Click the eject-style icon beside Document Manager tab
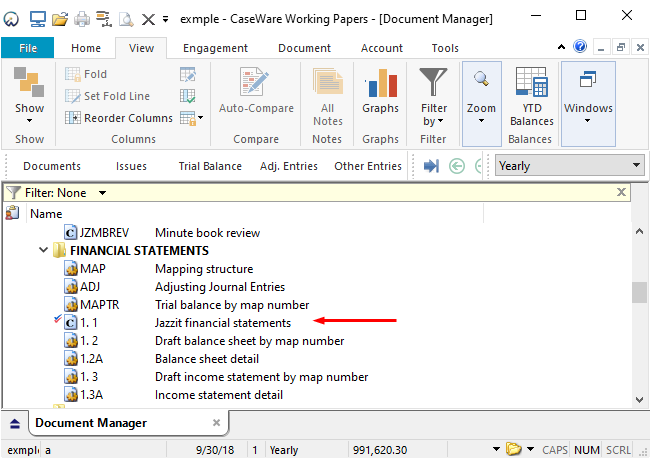 pos(15,424)
